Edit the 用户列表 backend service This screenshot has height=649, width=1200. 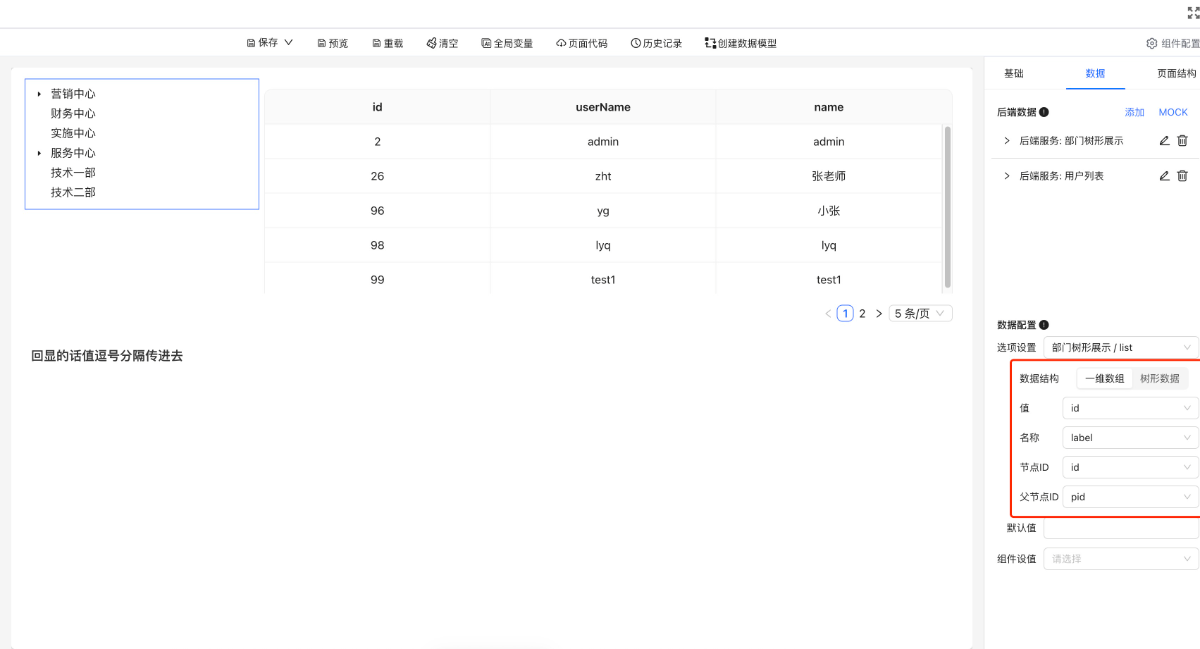(x=1164, y=176)
